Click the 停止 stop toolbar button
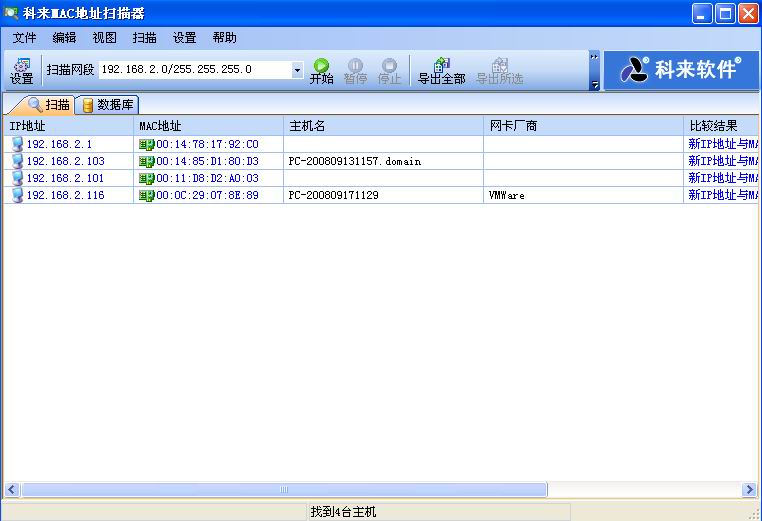The height and width of the screenshot is (521, 762). coord(389,71)
